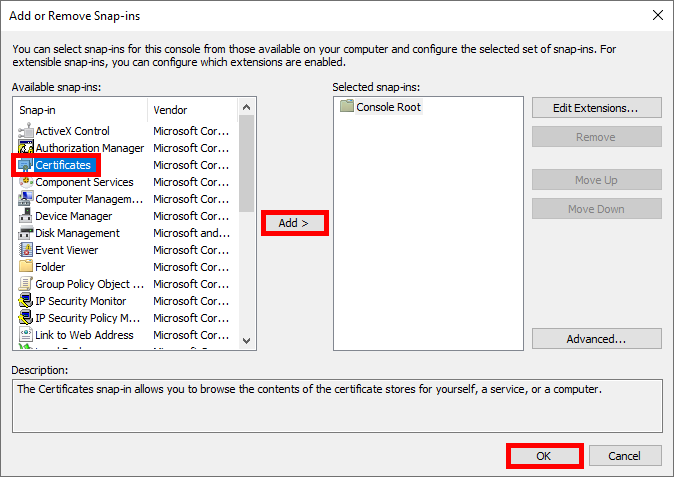Click the Computer Management snap-in icon
Viewport: 674px width, 477px height.
point(26,199)
